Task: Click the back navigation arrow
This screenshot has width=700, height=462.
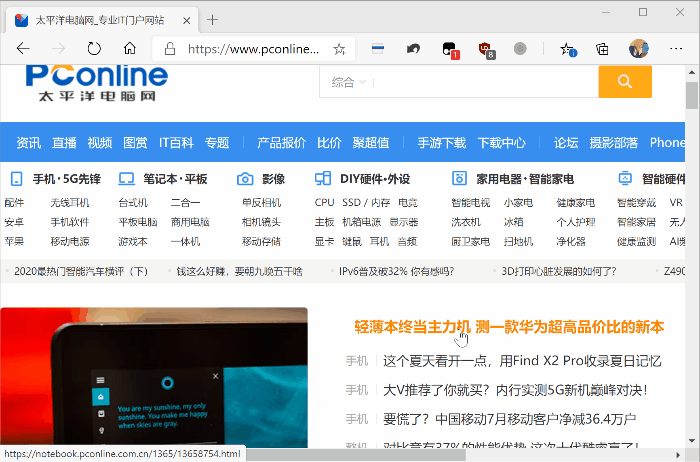Action: click(23, 48)
